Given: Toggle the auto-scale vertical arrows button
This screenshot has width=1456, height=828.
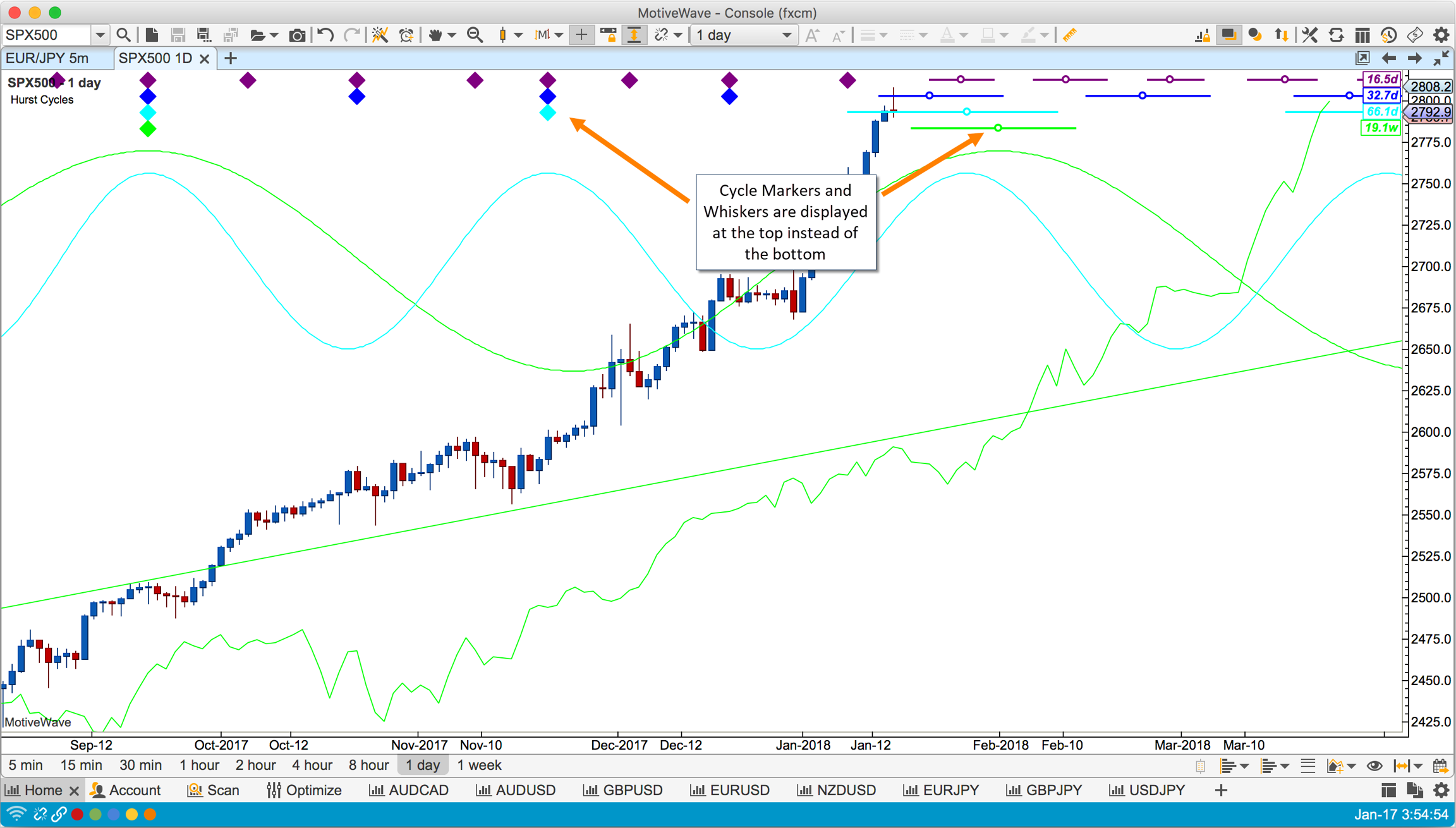Looking at the screenshot, I should [634, 35].
